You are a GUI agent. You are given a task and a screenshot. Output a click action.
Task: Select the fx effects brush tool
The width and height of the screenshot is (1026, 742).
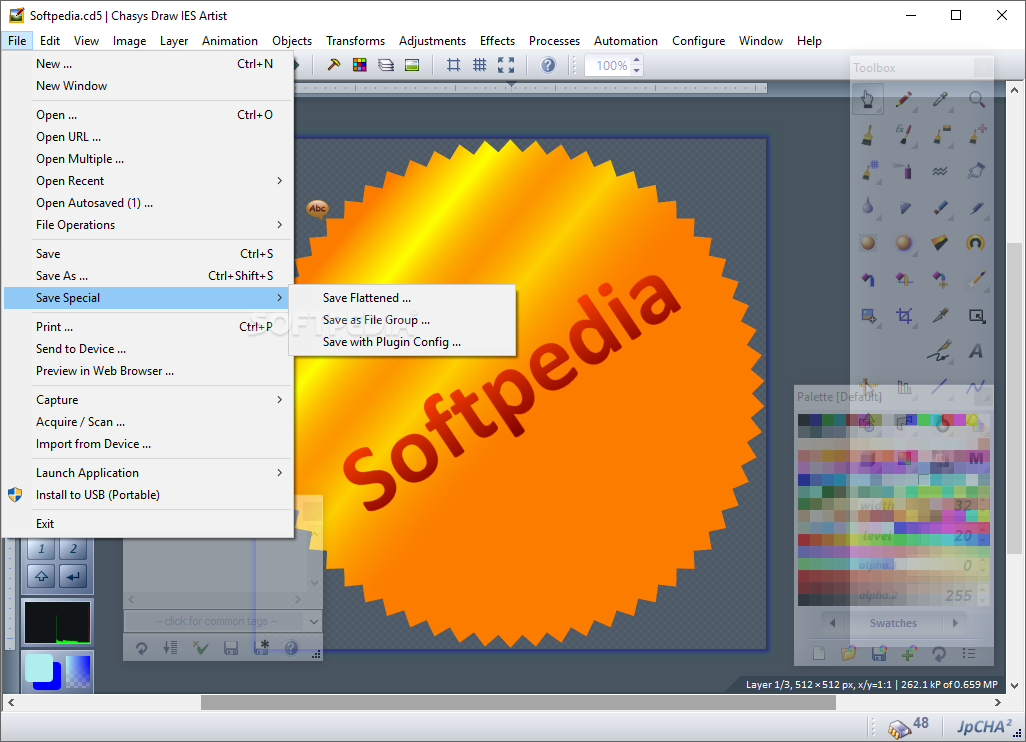(x=904, y=135)
